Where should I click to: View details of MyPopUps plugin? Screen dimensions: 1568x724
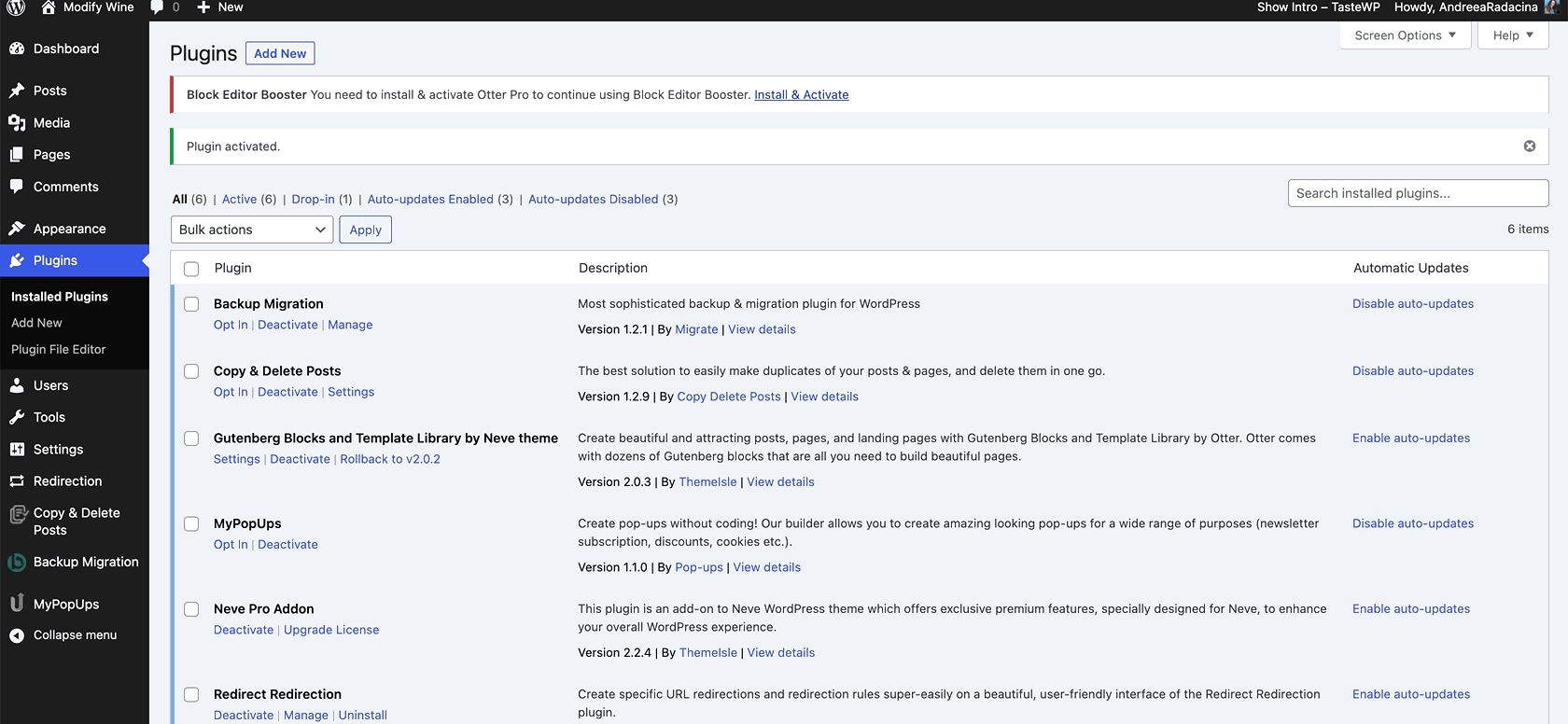click(767, 567)
